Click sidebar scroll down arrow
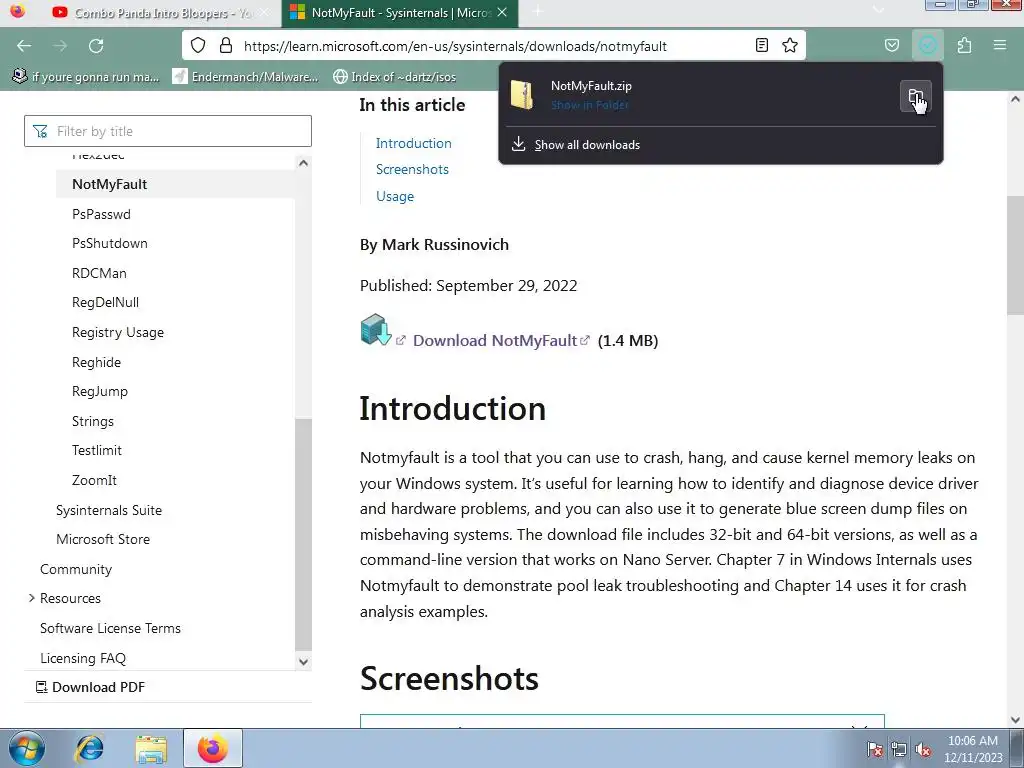1024x768 pixels. coord(303,662)
